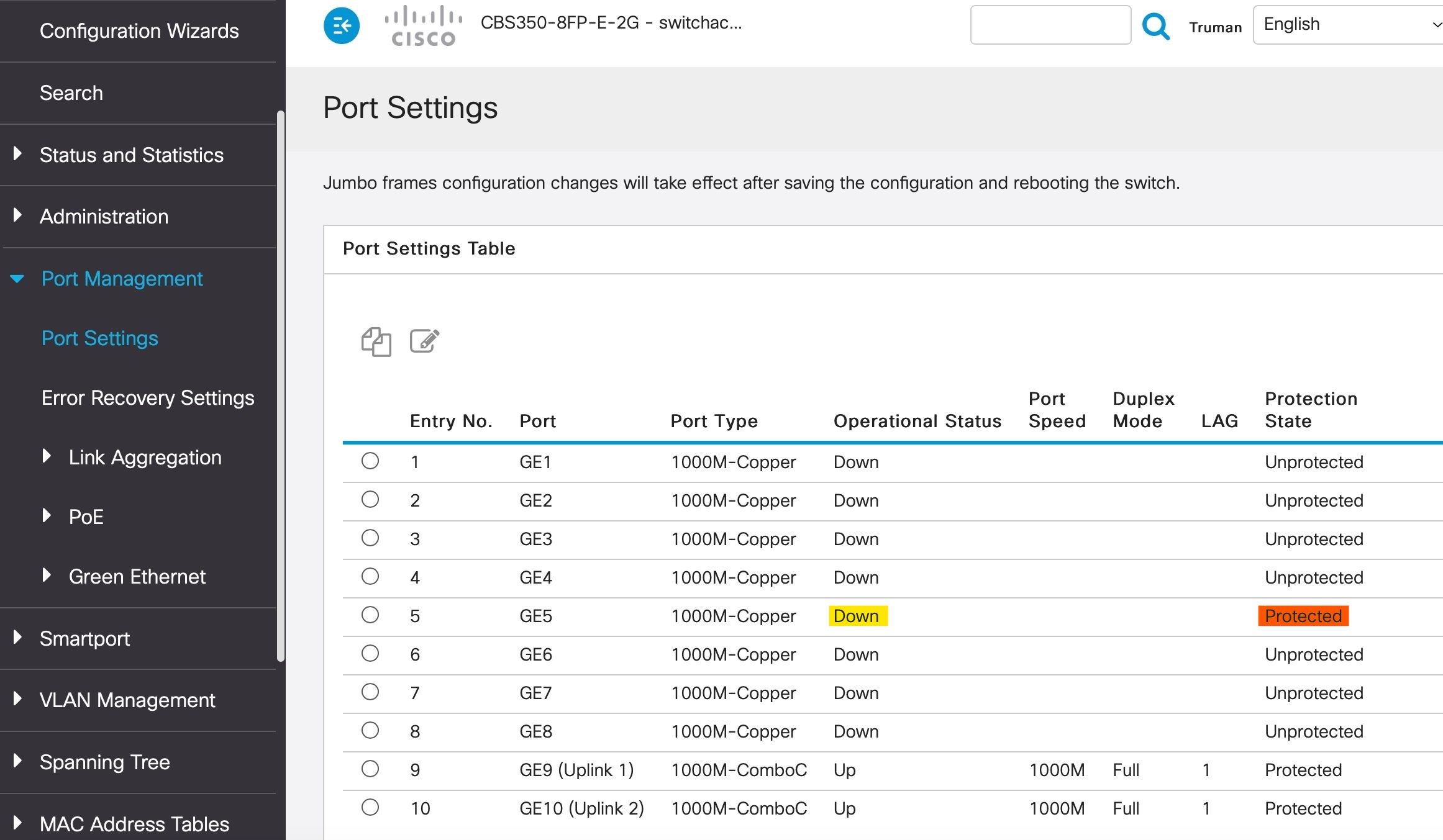
Task: Open Error Recovery Settings
Action: point(148,398)
